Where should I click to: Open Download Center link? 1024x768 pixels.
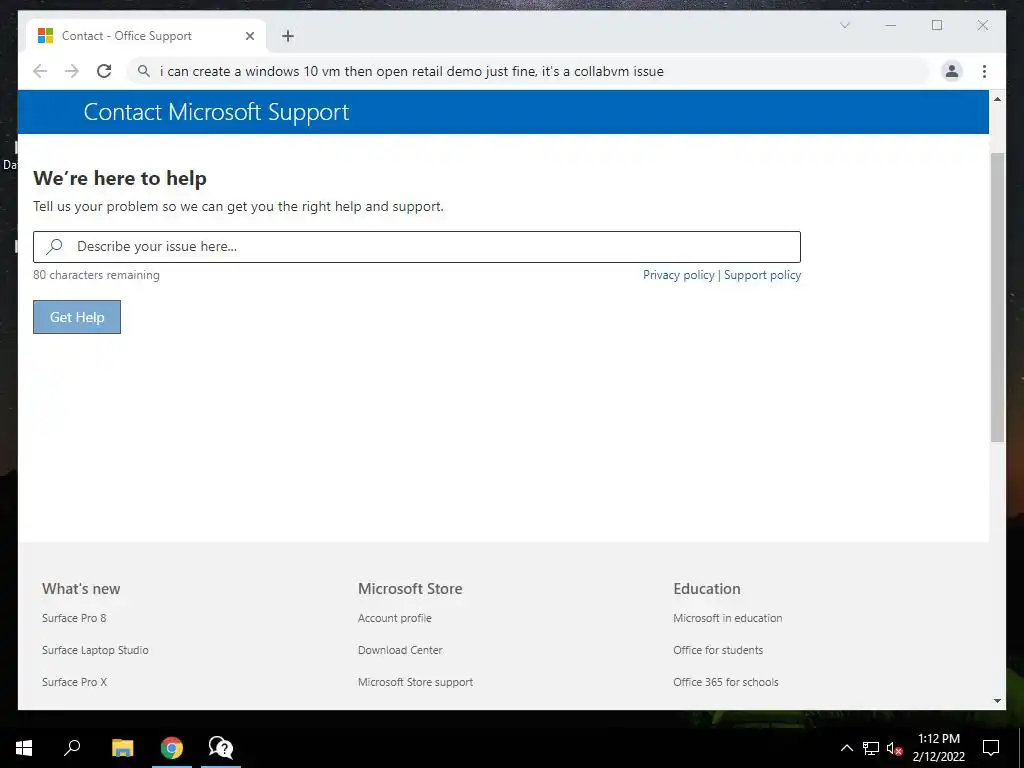[x=400, y=650]
